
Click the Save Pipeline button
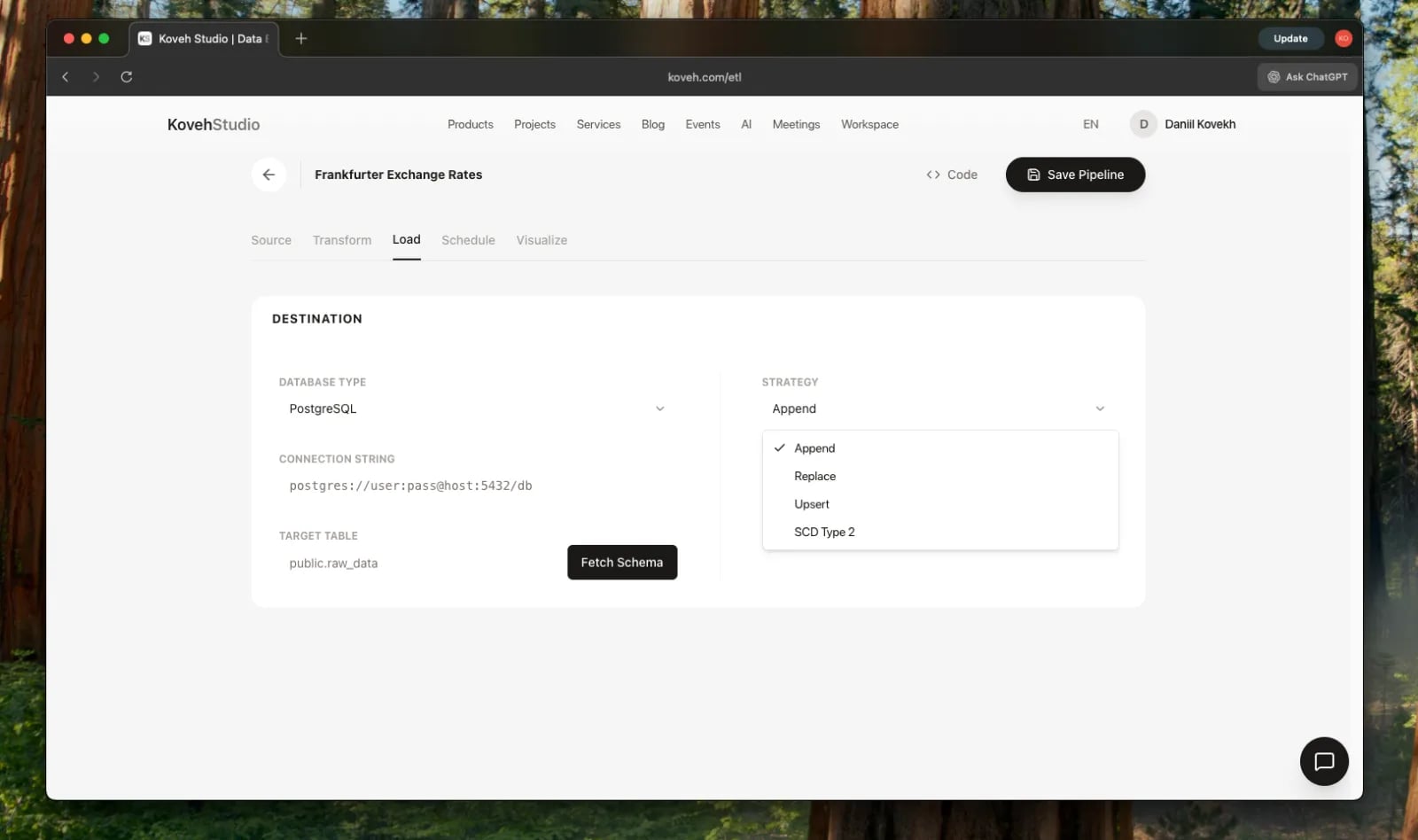coord(1075,175)
